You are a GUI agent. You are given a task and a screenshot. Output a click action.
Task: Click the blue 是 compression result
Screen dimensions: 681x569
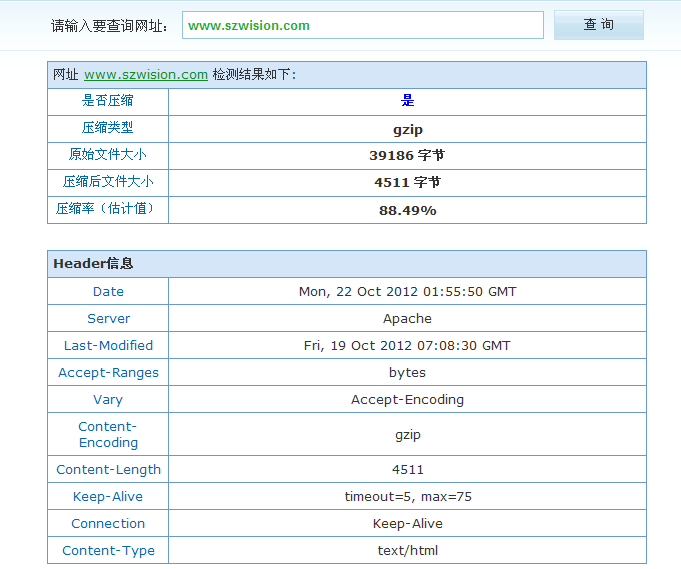point(407,101)
